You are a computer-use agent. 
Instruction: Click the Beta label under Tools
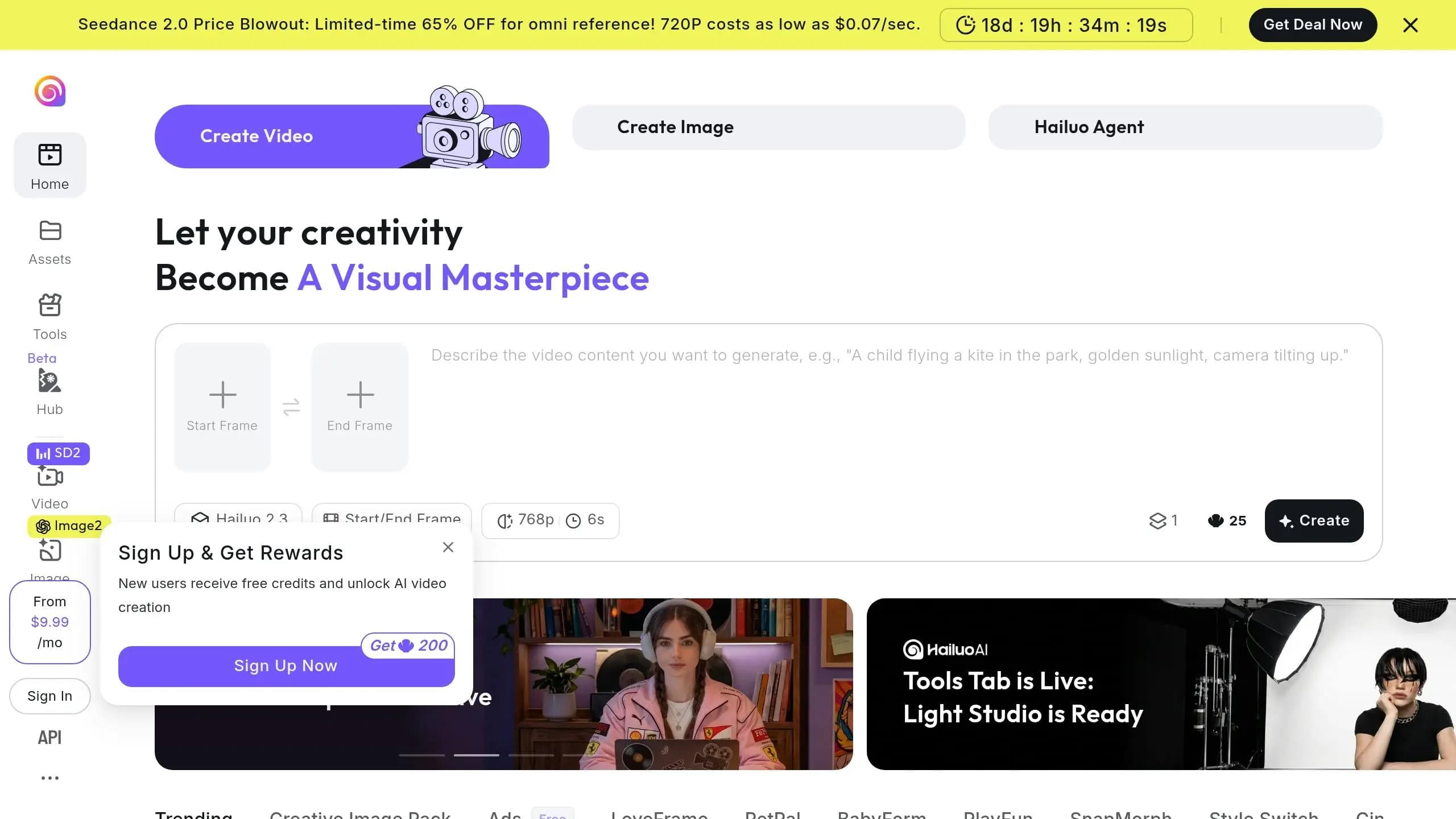42,358
